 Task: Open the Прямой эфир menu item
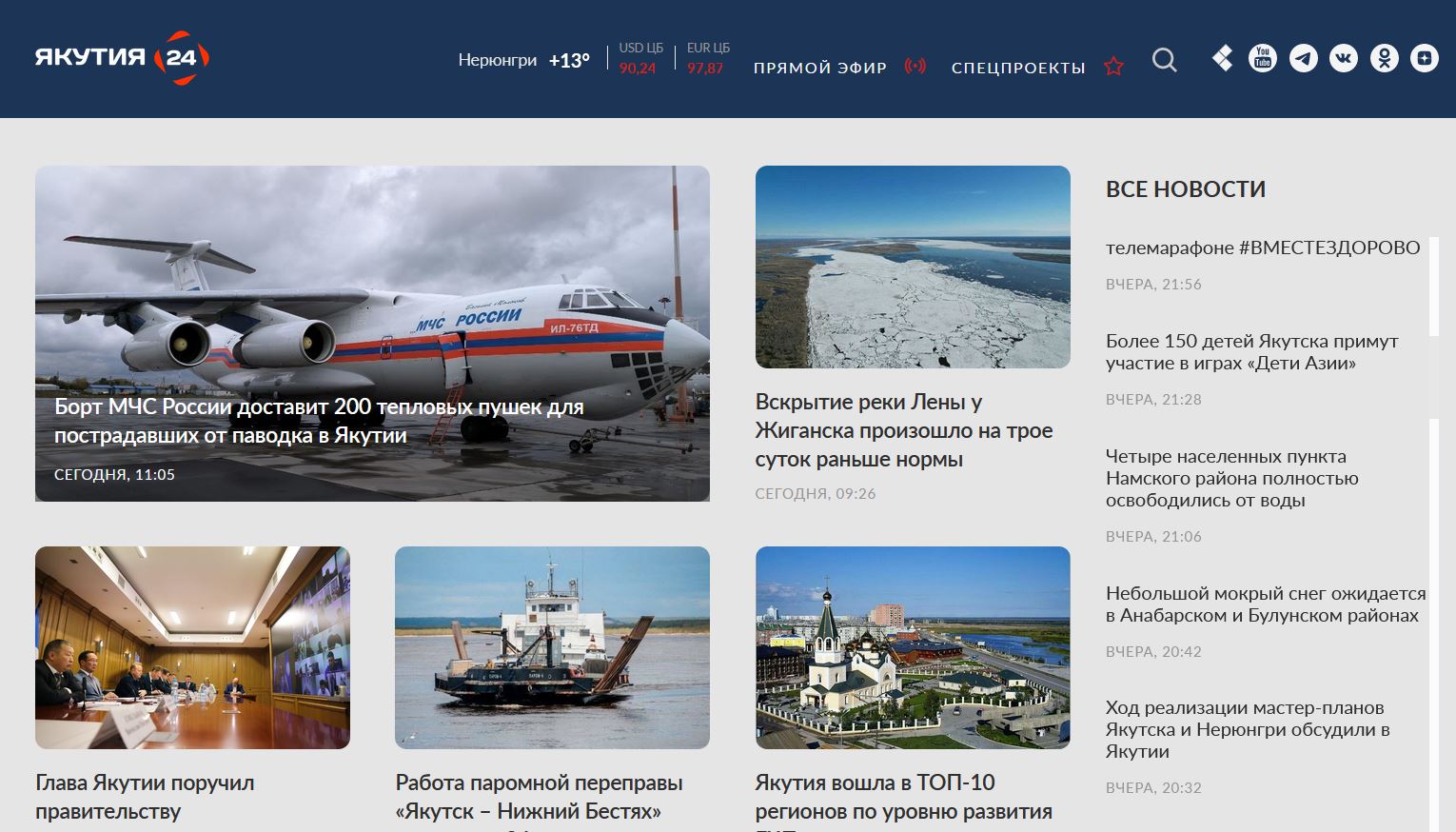819,68
